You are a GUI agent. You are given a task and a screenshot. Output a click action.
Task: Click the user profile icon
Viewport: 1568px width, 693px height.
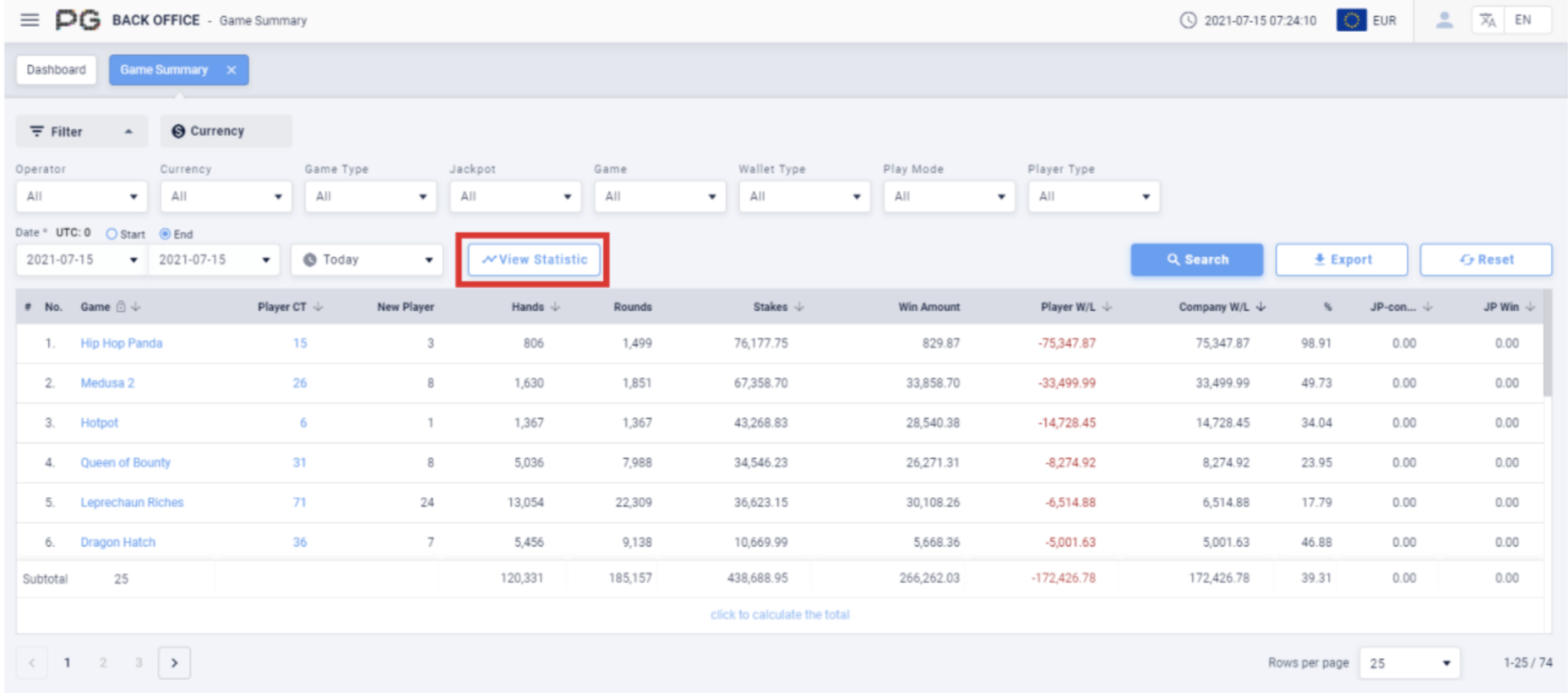tap(1444, 19)
